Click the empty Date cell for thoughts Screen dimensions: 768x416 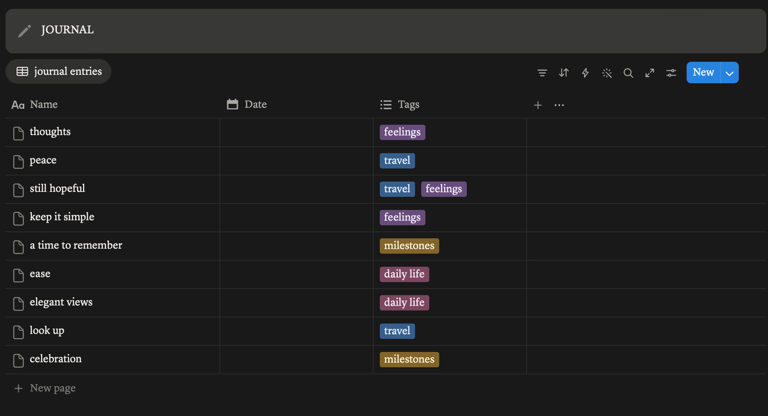pos(296,132)
